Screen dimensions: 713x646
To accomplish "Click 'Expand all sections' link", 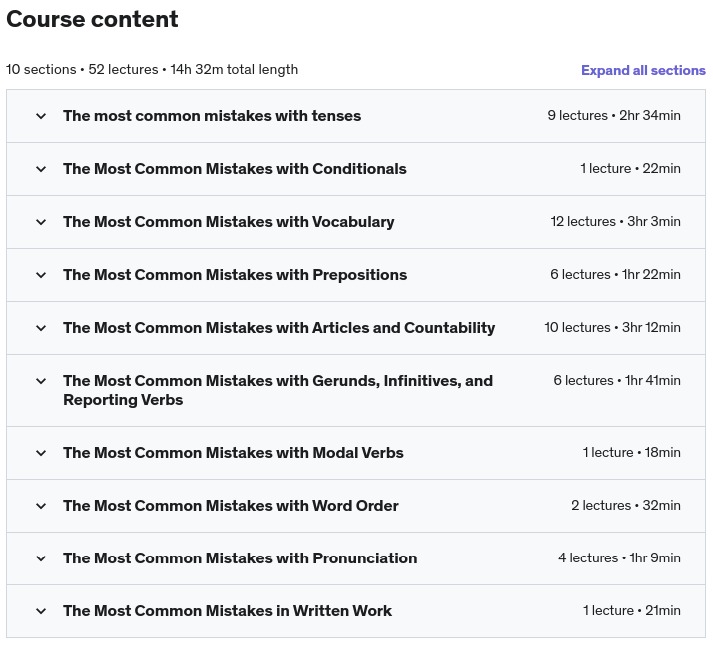I will coord(643,70).
